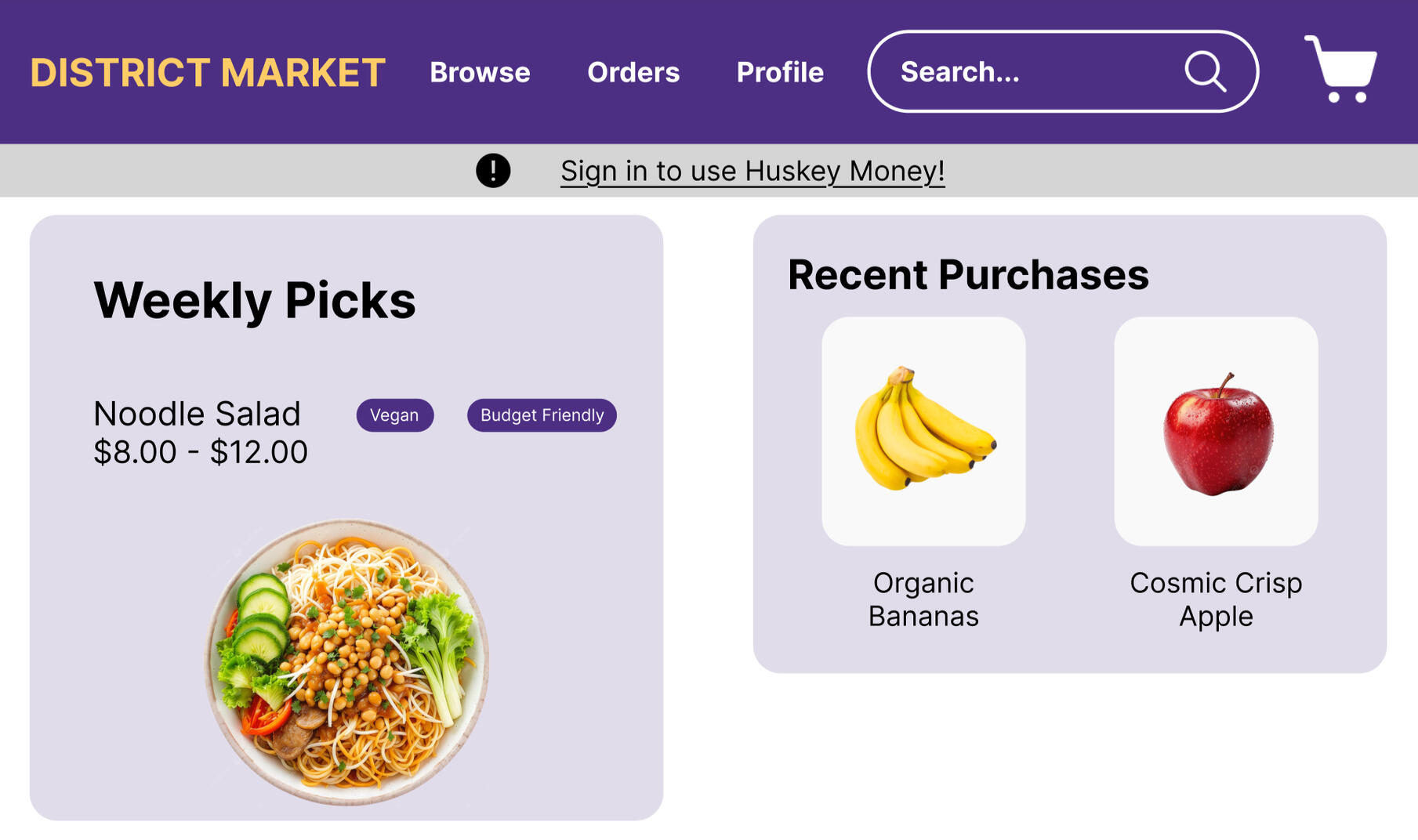Click the Weekly Picks heading
Image resolution: width=1418 pixels, height=840 pixels.
click(x=255, y=300)
